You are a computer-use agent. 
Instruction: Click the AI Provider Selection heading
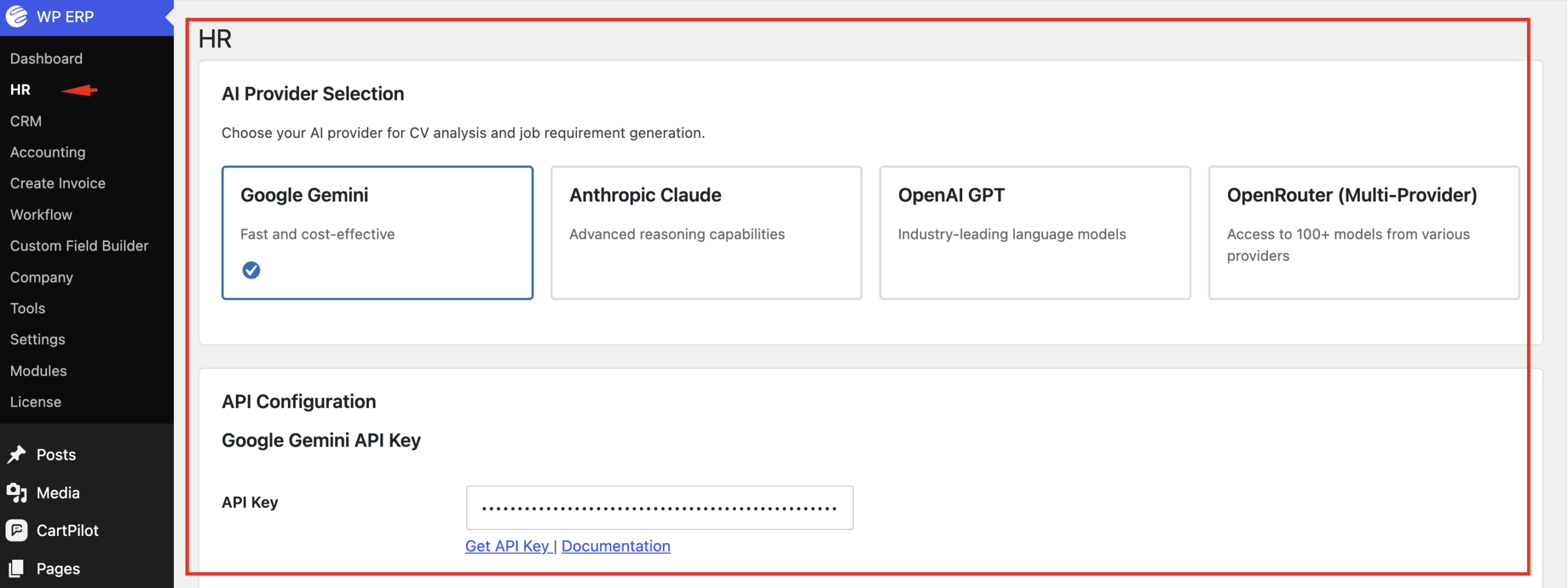pos(313,94)
